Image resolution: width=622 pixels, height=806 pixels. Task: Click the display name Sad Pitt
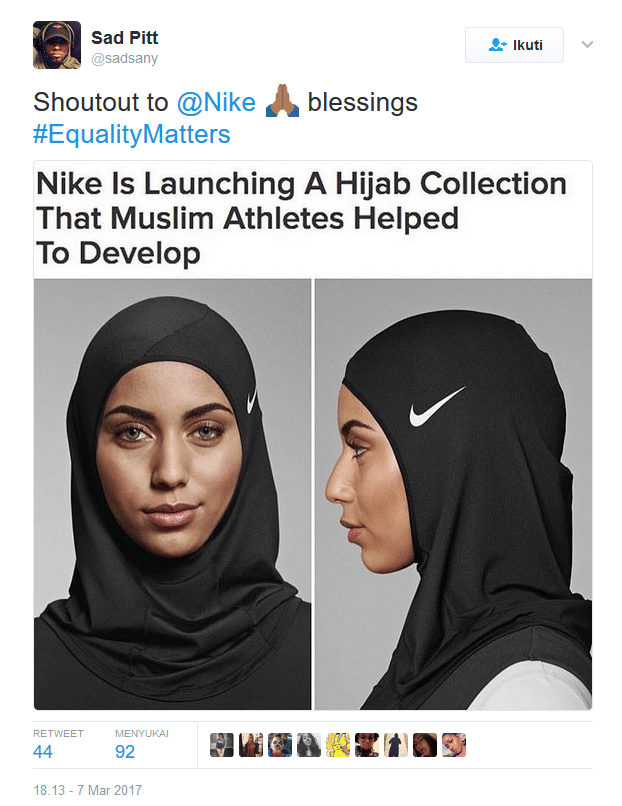[124, 38]
